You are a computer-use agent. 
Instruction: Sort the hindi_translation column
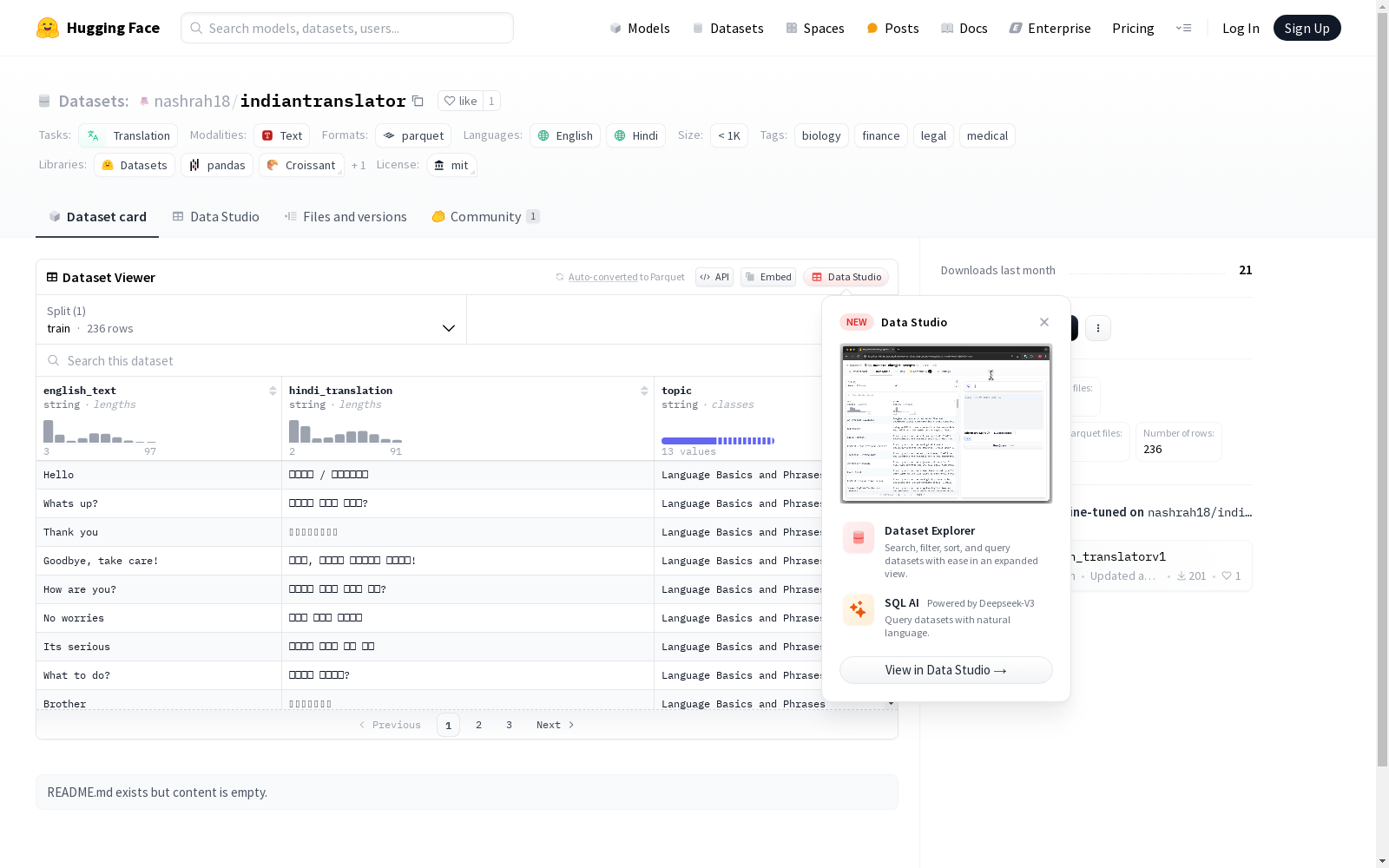644,391
